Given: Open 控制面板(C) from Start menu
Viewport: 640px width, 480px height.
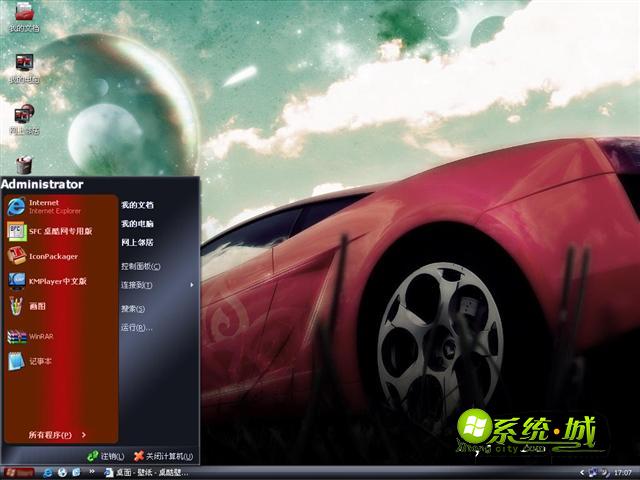Looking at the screenshot, I should [x=140, y=267].
